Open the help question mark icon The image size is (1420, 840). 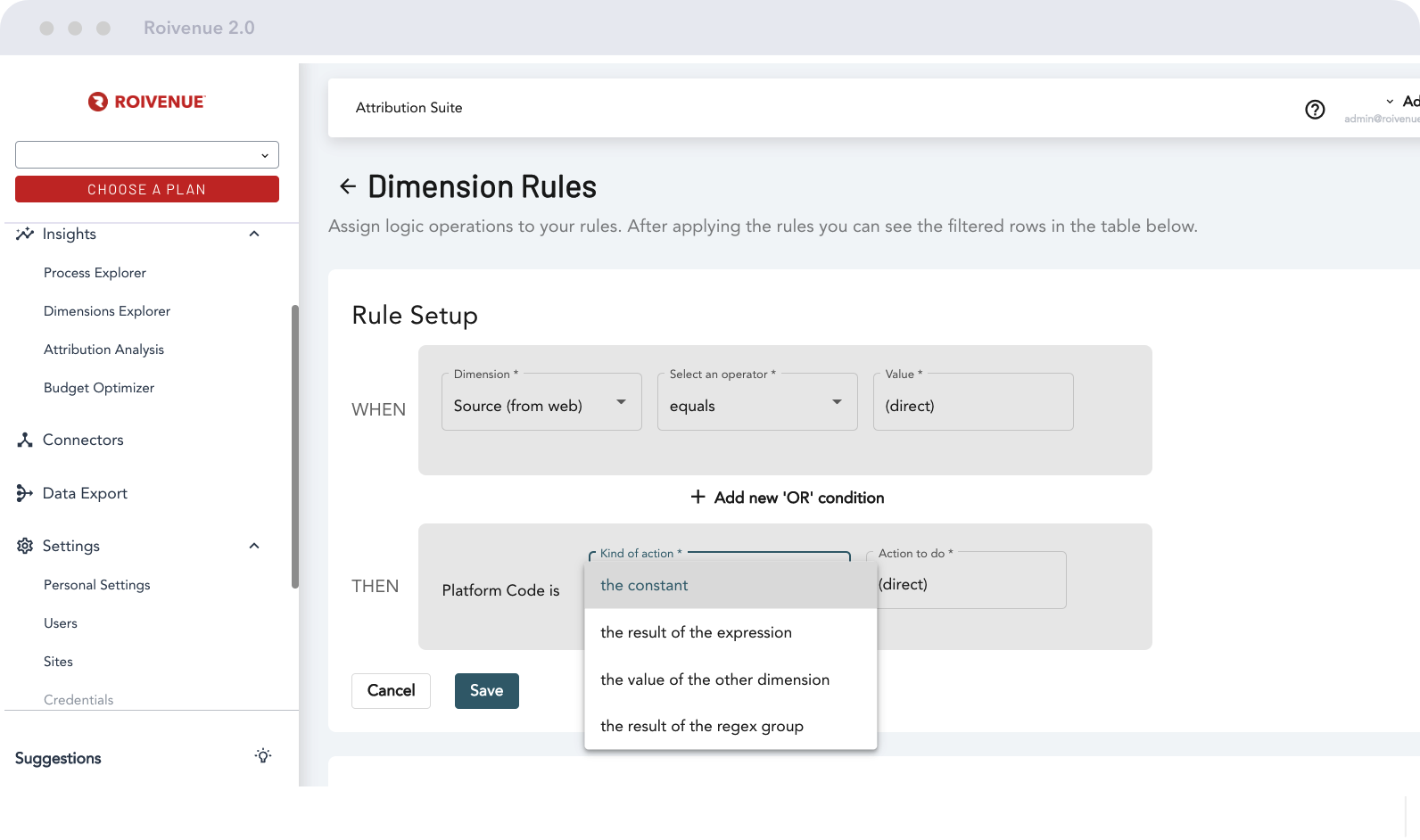[x=1315, y=110]
